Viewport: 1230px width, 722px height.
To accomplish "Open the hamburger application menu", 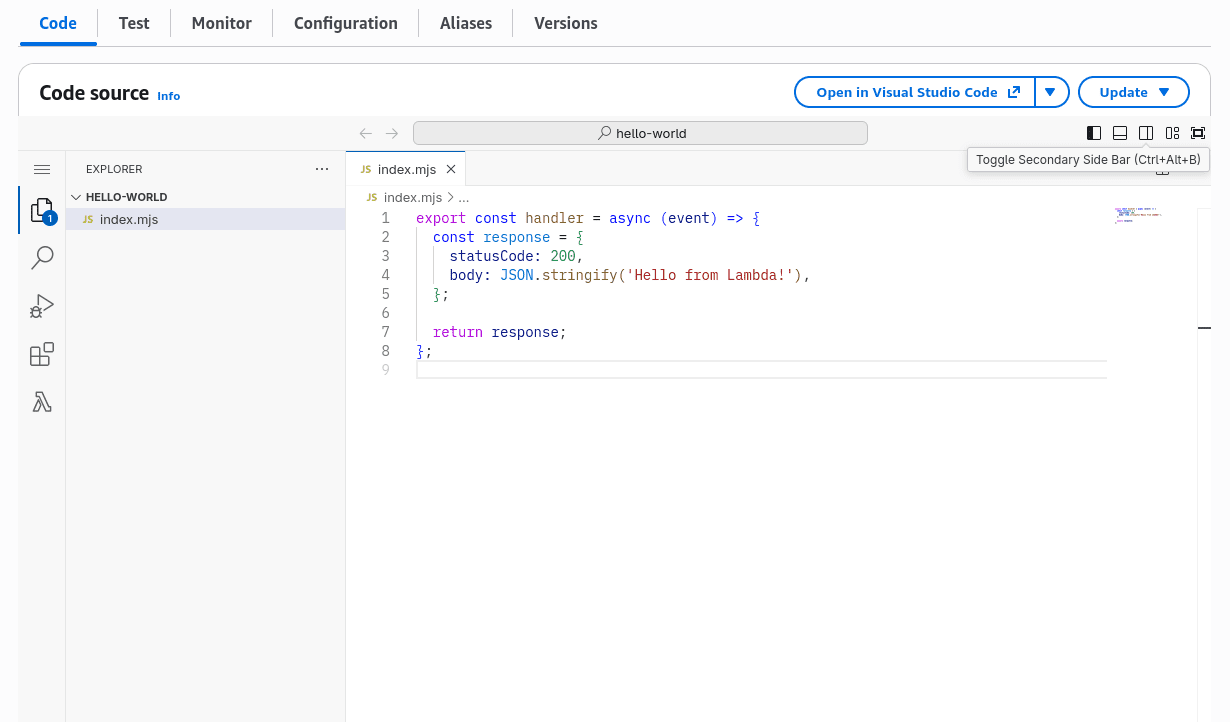I will coord(42,170).
